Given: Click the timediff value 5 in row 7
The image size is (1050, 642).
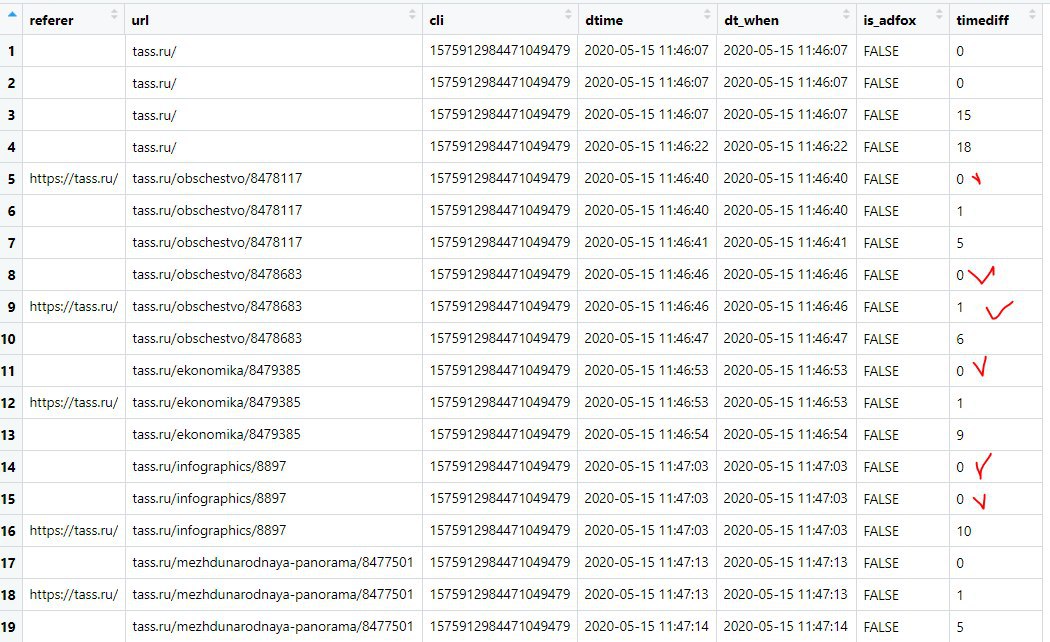Looking at the screenshot, I should coord(960,244).
